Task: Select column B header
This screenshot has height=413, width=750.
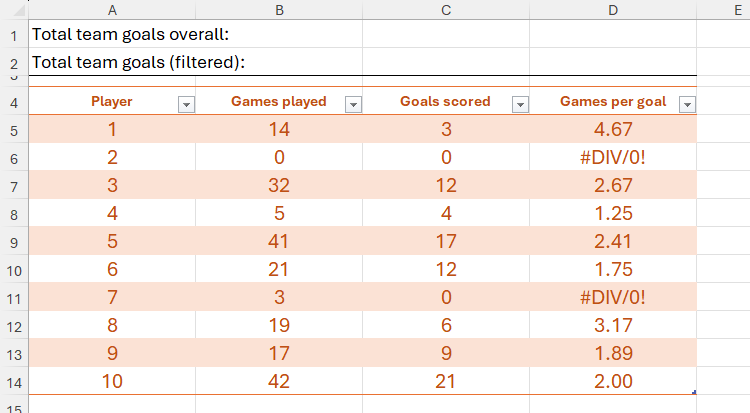Action: click(x=278, y=9)
